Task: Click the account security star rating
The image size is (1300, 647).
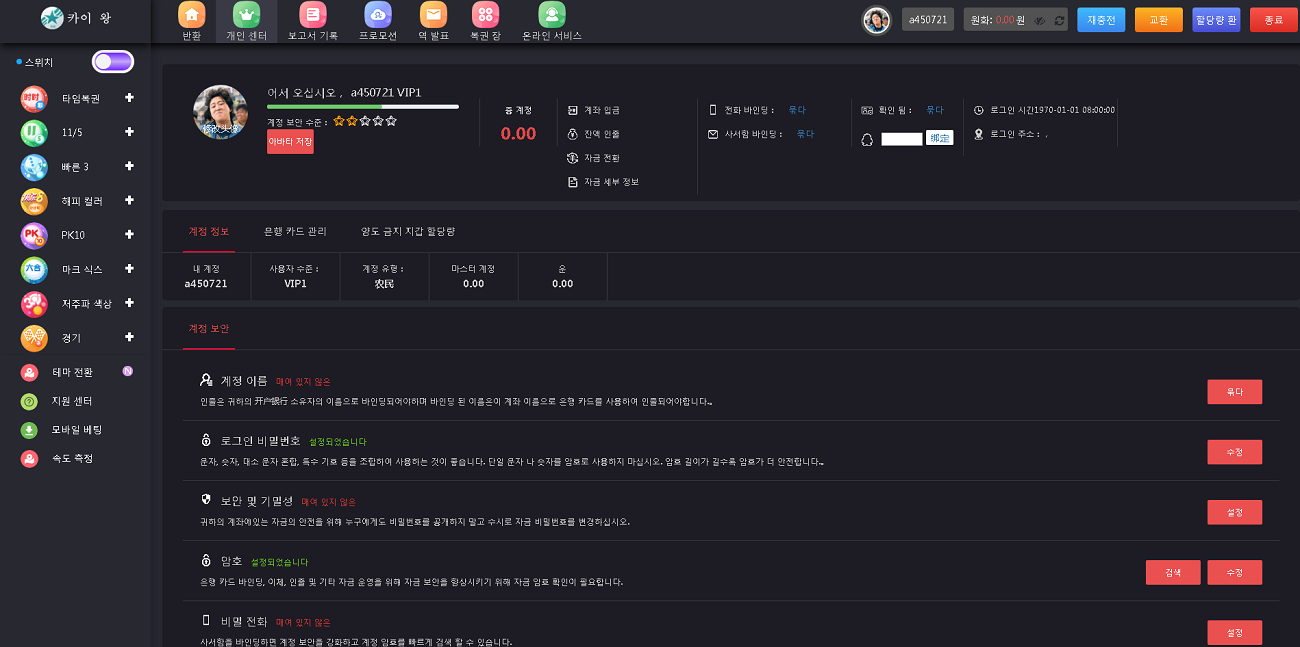Action: [365, 121]
